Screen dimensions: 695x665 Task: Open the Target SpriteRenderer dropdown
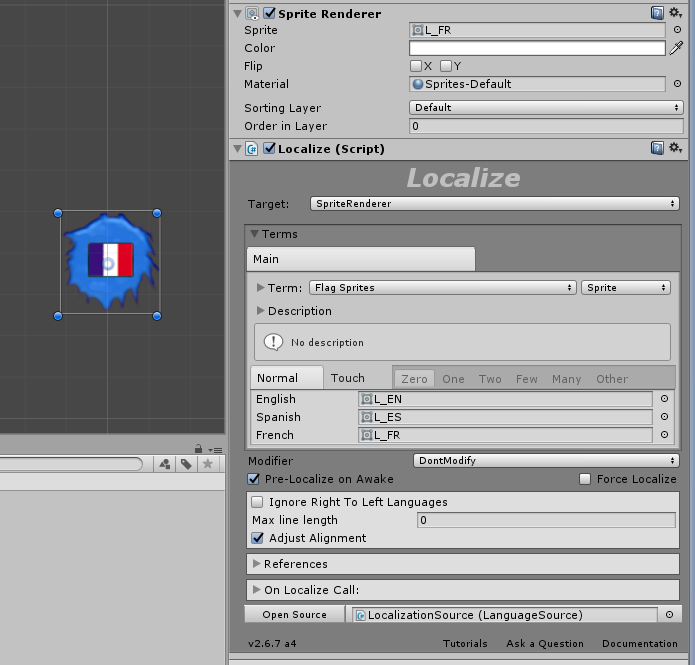[494, 204]
